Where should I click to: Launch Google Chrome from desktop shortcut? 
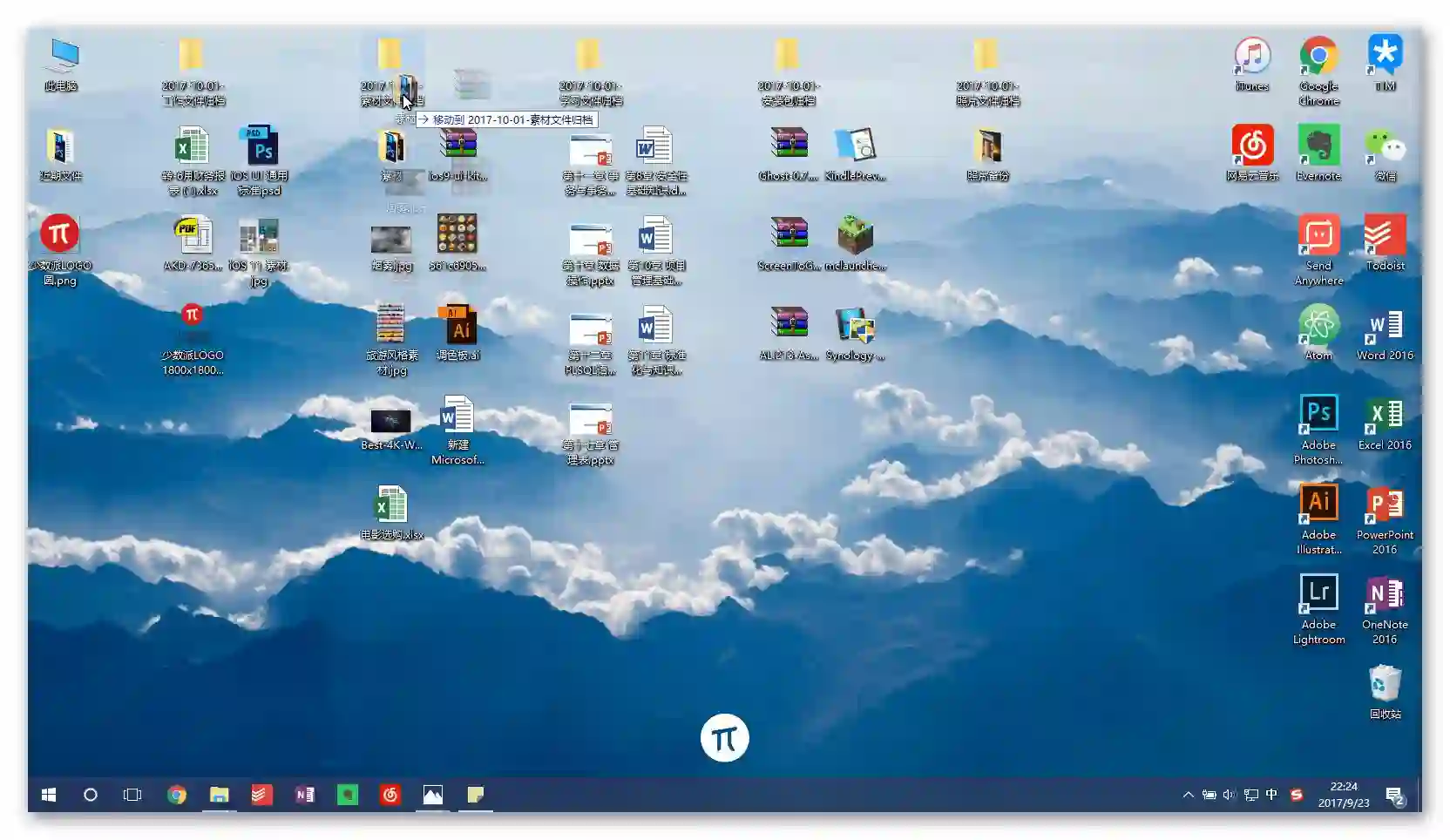(x=1318, y=58)
